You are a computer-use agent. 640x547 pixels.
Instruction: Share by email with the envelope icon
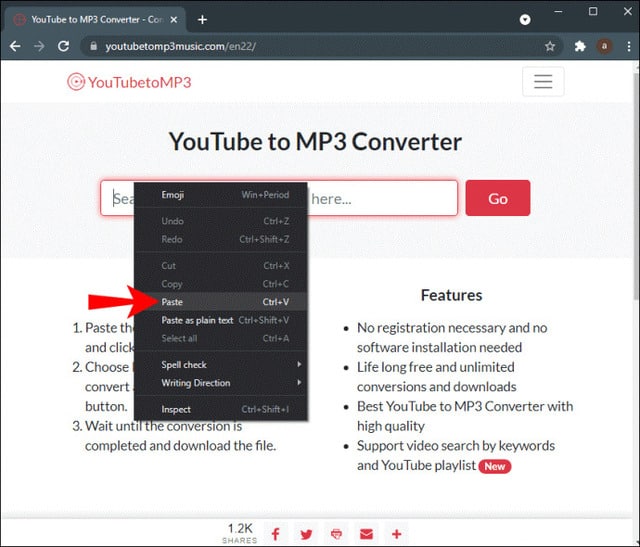pos(367,534)
